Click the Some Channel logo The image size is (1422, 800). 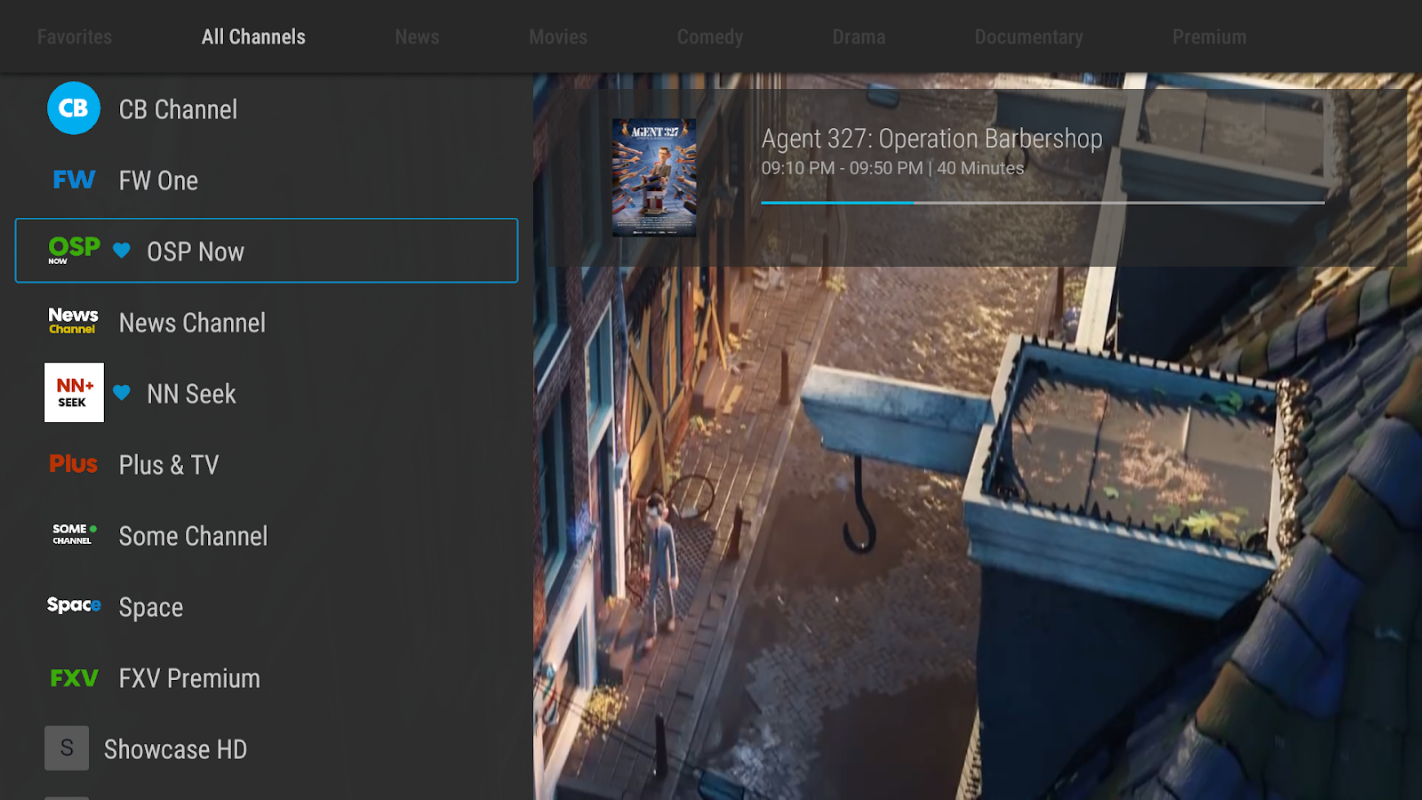(x=74, y=535)
